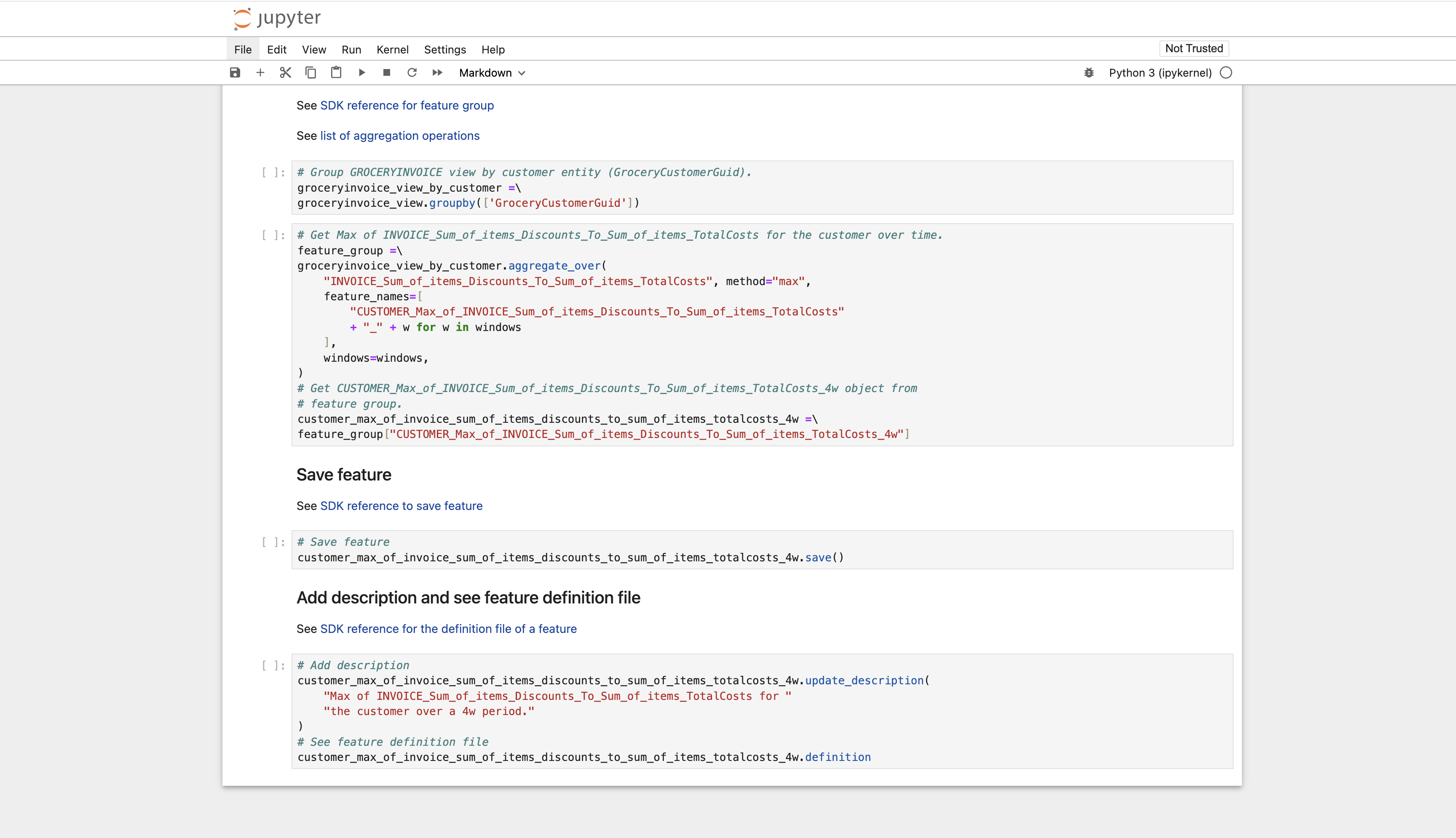The image size is (1456, 838).
Task: Click into the groupby GroceryCustomerGuid code cell
Action: pyautogui.click(x=762, y=188)
